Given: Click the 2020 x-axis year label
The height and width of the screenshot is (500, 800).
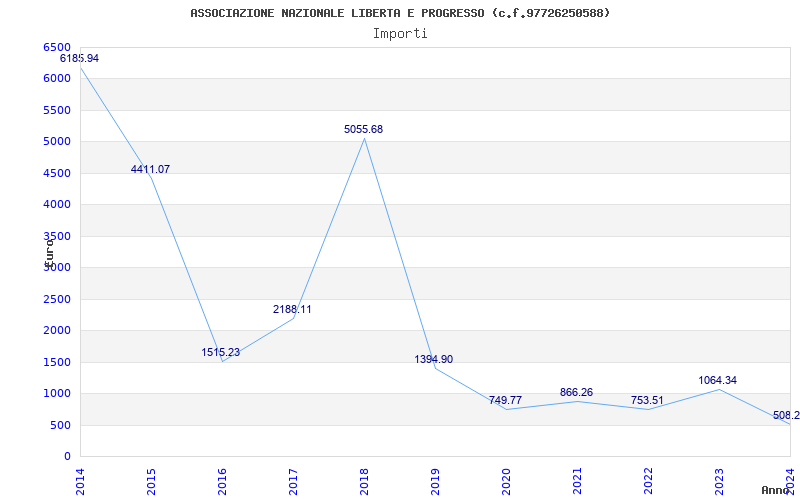Looking at the screenshot, I should pyautogui.click(x=506, y=482).
